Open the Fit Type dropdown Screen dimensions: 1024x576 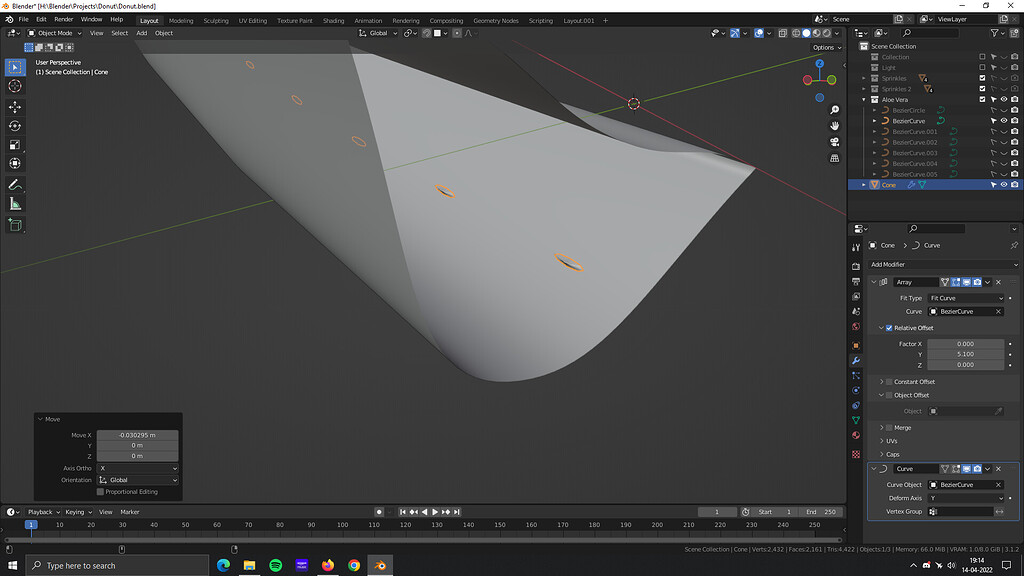[x=966, y=298]
